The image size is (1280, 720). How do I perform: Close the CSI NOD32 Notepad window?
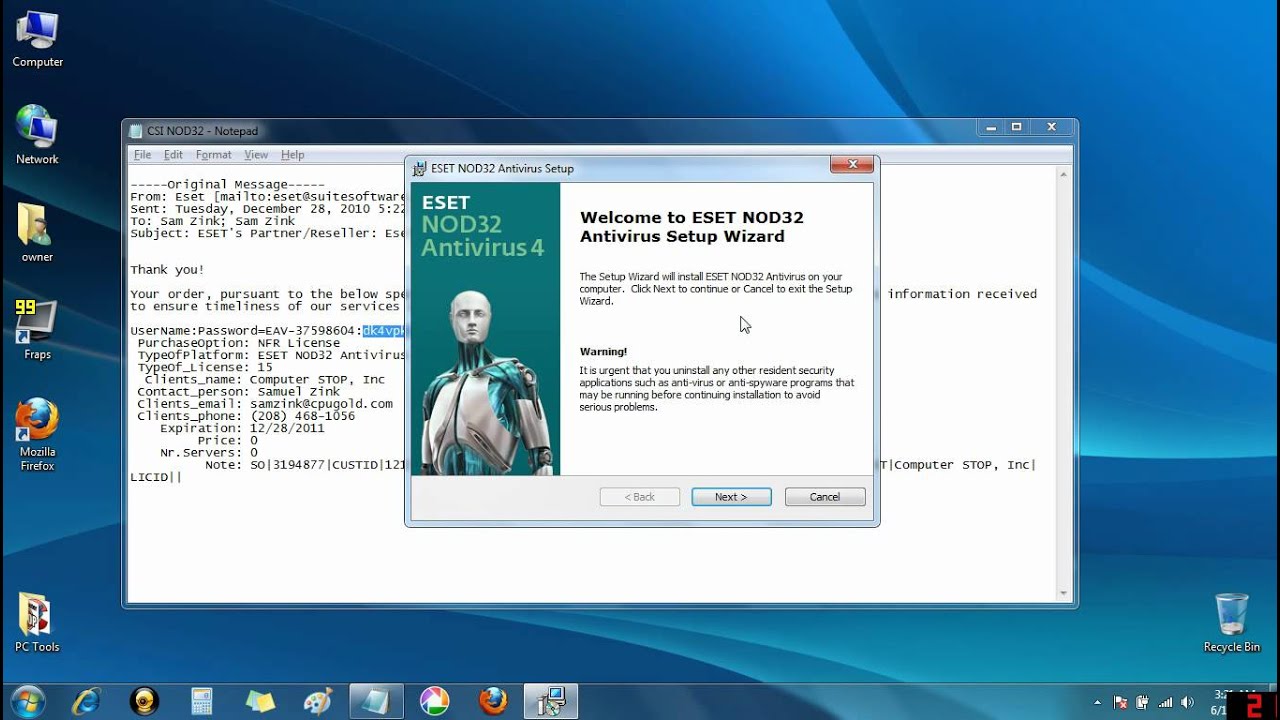coord(1051,127)
